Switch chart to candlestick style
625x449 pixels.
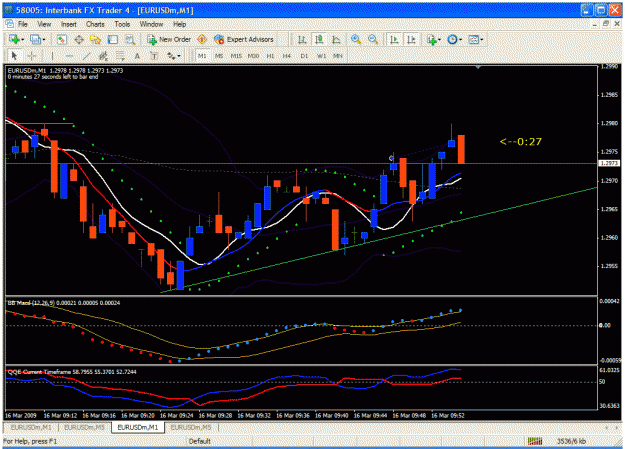(319, 39)
